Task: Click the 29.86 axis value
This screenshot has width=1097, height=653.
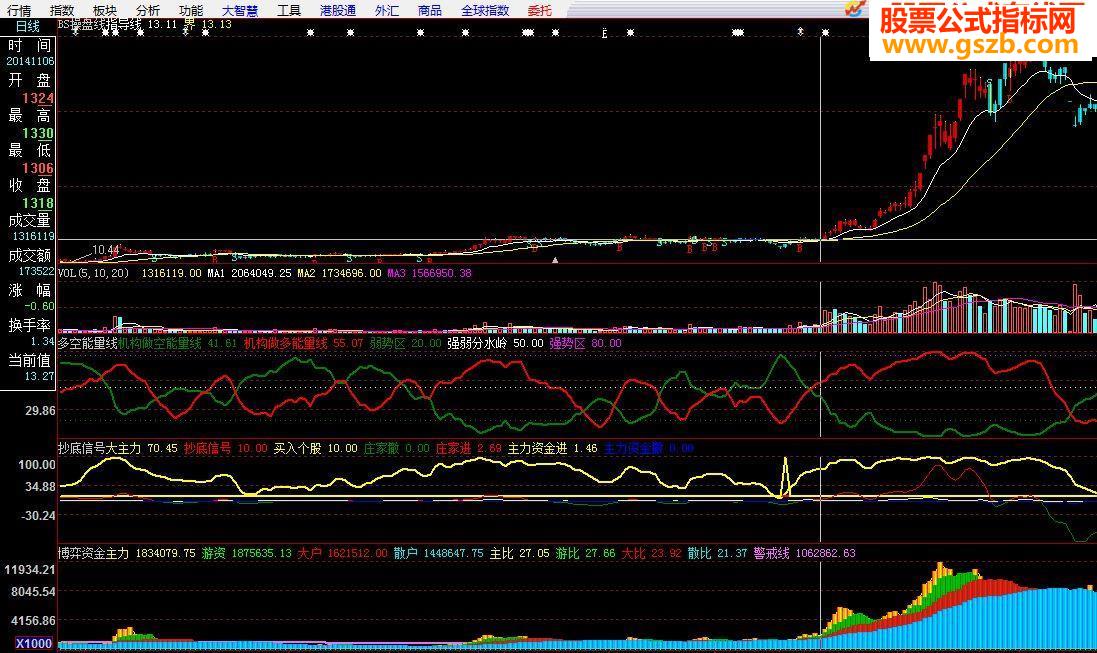Action: [x=40, y=411]
